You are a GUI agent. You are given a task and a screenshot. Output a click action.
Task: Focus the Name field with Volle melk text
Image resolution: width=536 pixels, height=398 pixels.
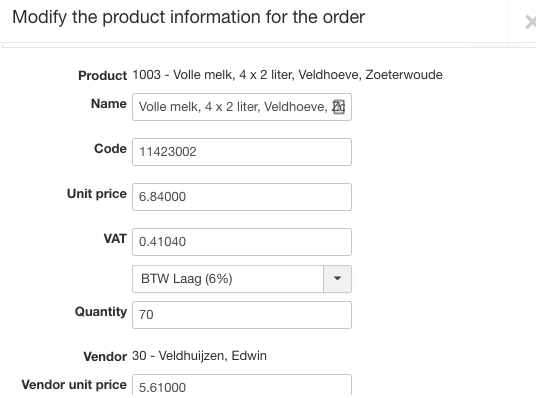point(242,107)
